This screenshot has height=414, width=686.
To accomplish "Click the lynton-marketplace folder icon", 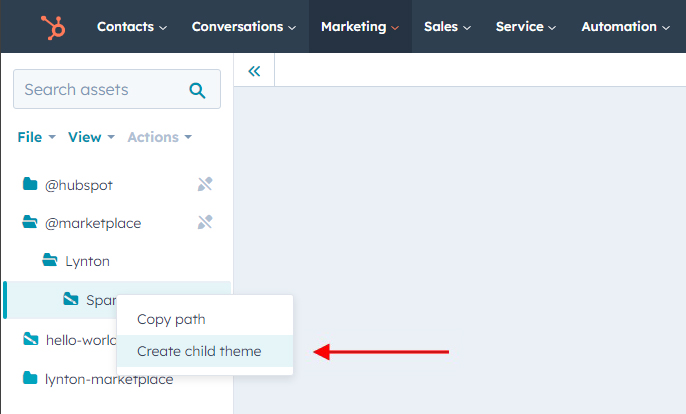I will [30, 377].
